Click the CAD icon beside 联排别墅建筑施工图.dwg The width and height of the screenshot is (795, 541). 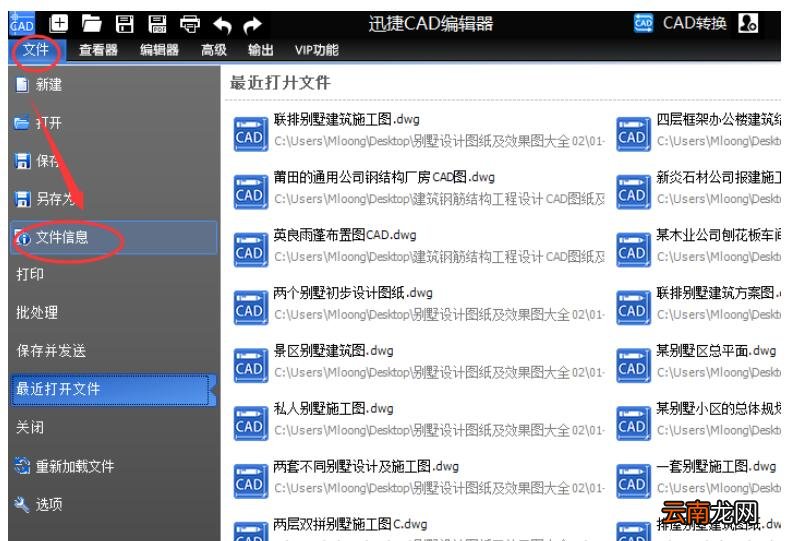pyautogui.click(x=250, y=134)
